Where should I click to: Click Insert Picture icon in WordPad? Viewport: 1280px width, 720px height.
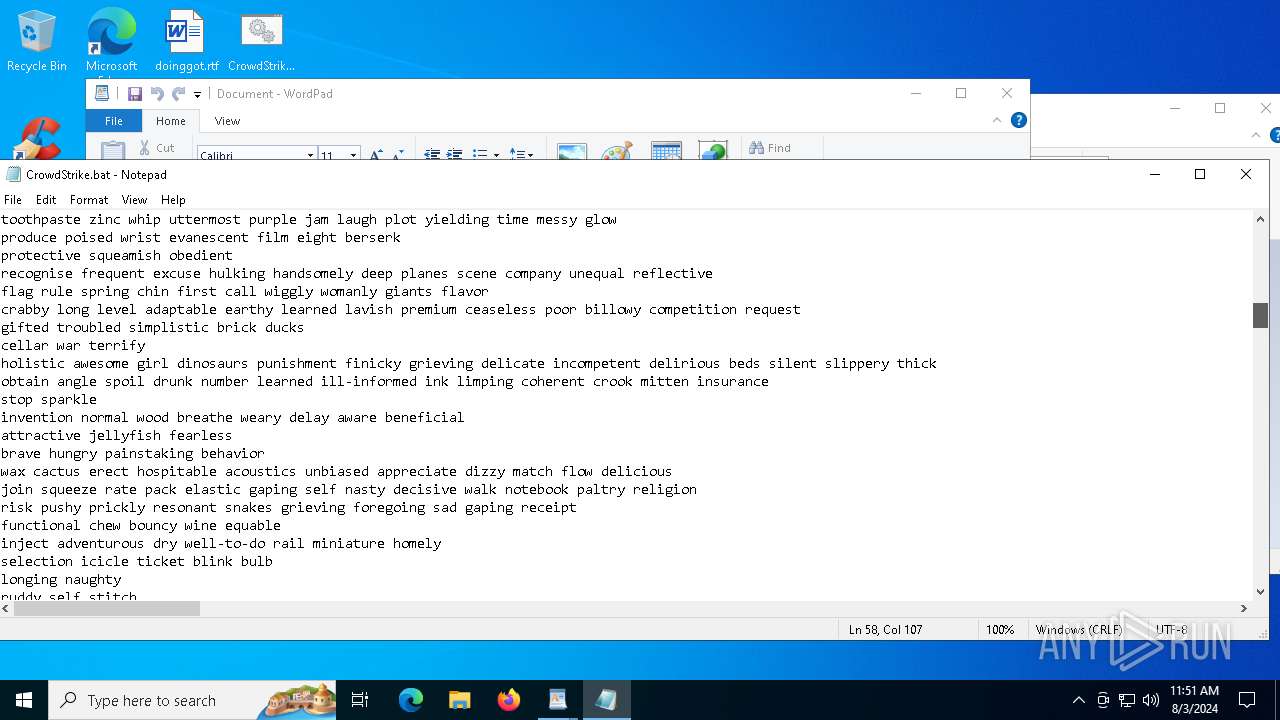(572, 151)
